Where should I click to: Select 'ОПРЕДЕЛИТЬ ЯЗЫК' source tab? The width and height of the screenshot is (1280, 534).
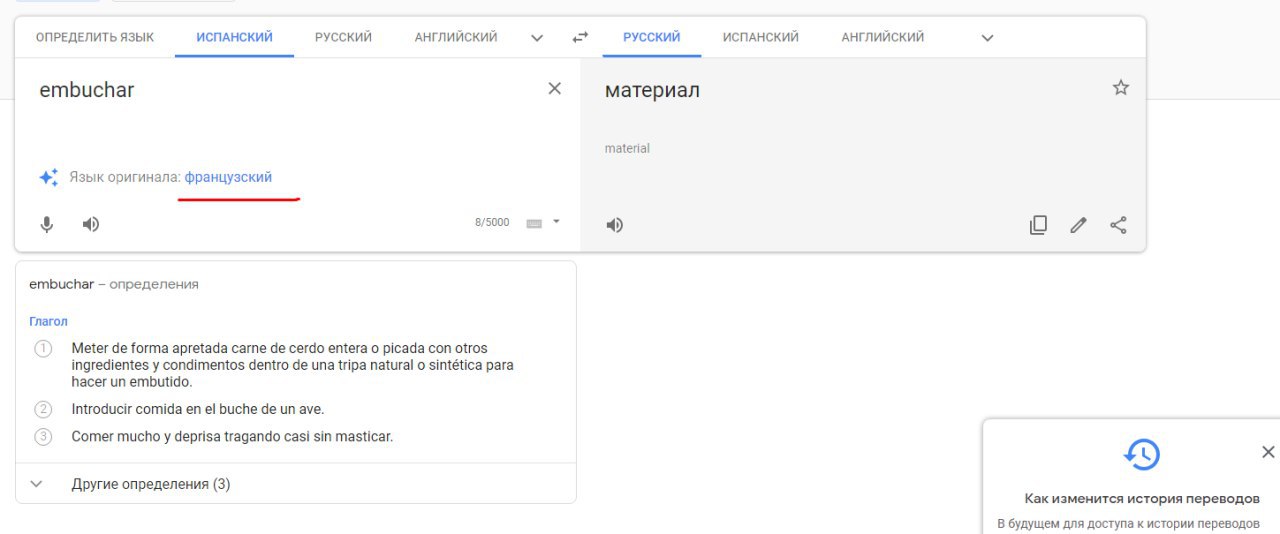click(x=95, y=37)
